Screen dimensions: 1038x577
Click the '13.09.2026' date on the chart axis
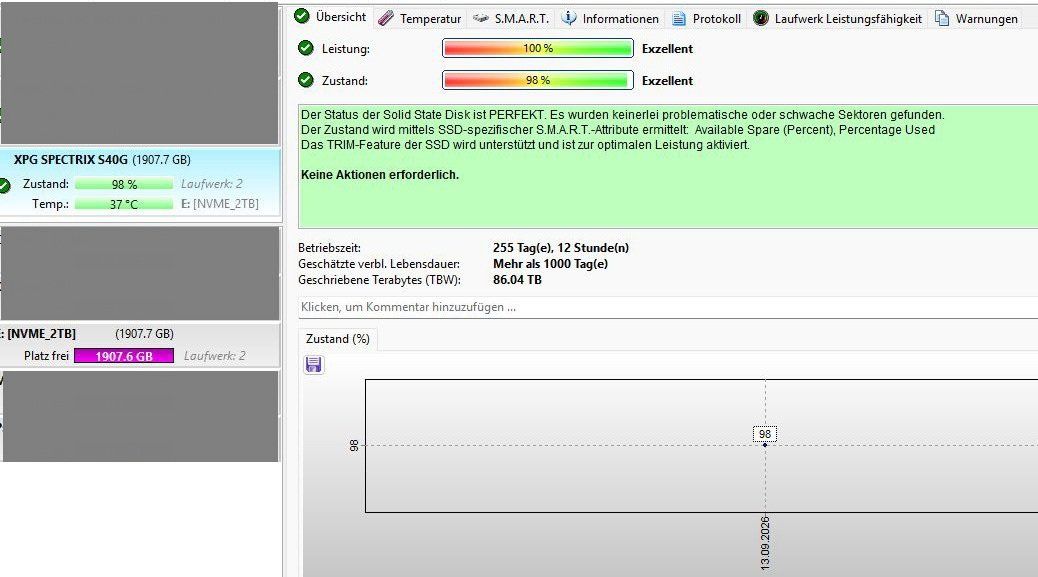pyautogui.click(x=765, y=543)
